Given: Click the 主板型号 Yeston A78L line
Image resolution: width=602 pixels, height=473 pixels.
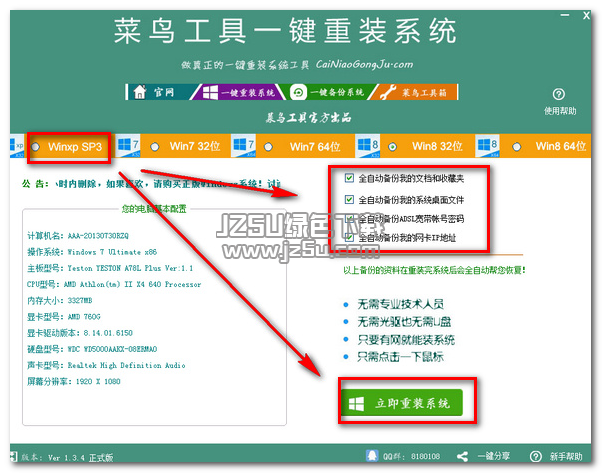Looking at the screenshot, I should pos(110,268).
